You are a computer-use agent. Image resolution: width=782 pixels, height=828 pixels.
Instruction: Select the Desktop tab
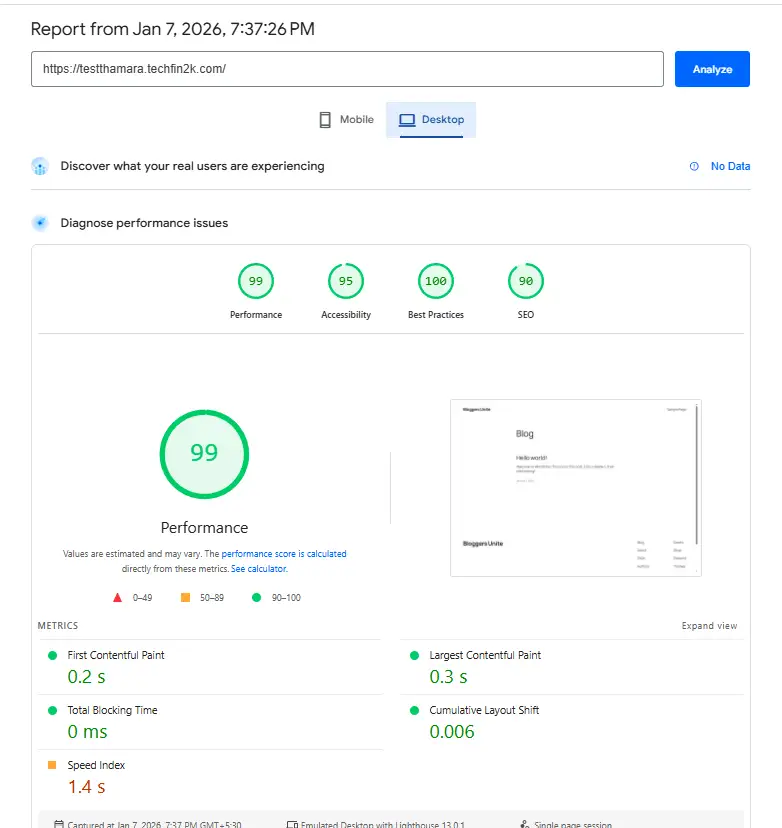click(431, 120)
